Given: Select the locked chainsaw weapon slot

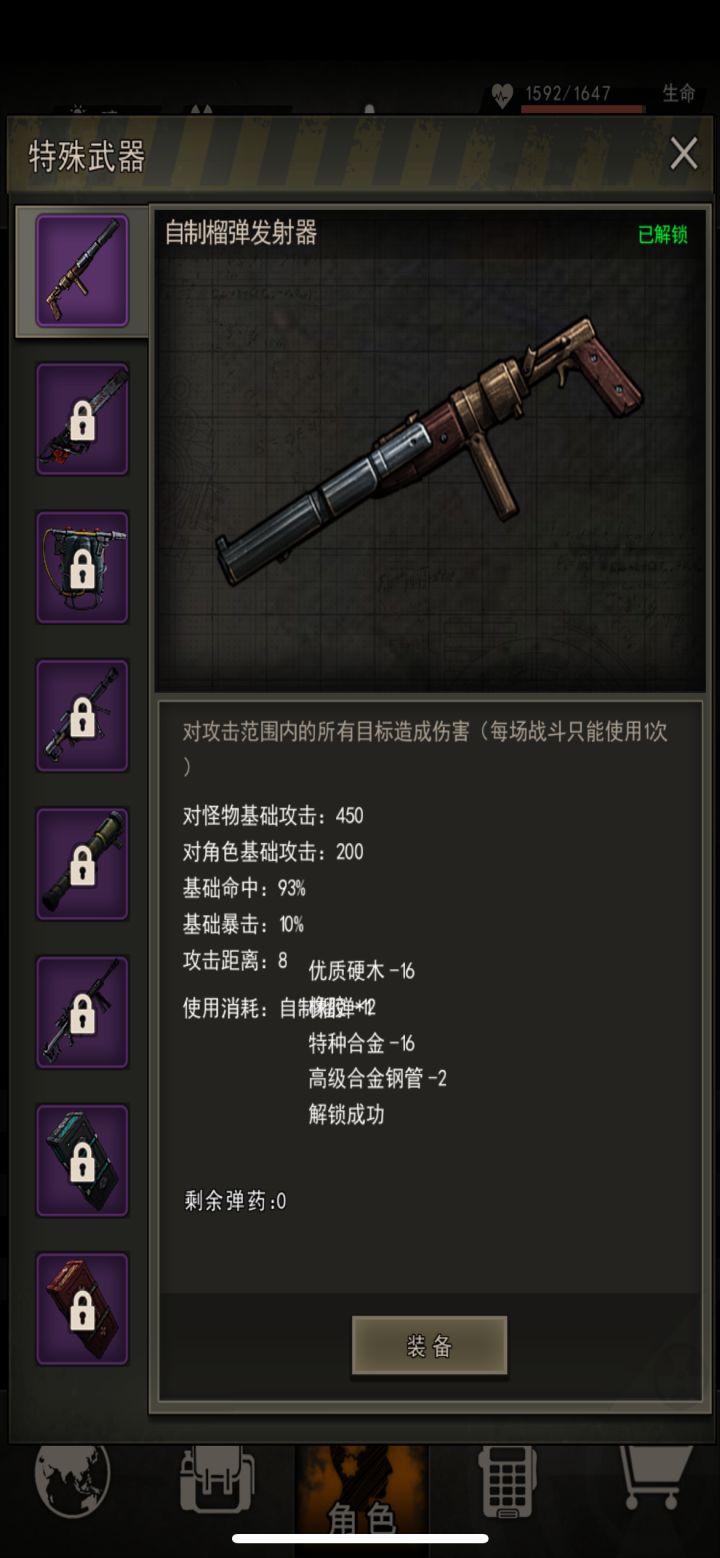Looking at the screenshot, I should pos(82,419).
